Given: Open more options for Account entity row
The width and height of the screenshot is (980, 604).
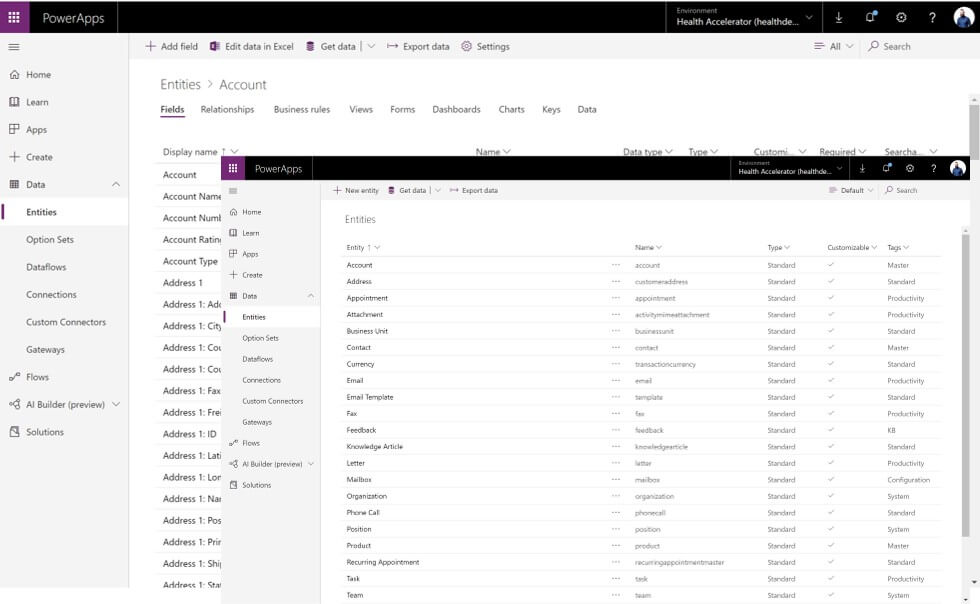Looking at the screenshot, I should (616, 265).
